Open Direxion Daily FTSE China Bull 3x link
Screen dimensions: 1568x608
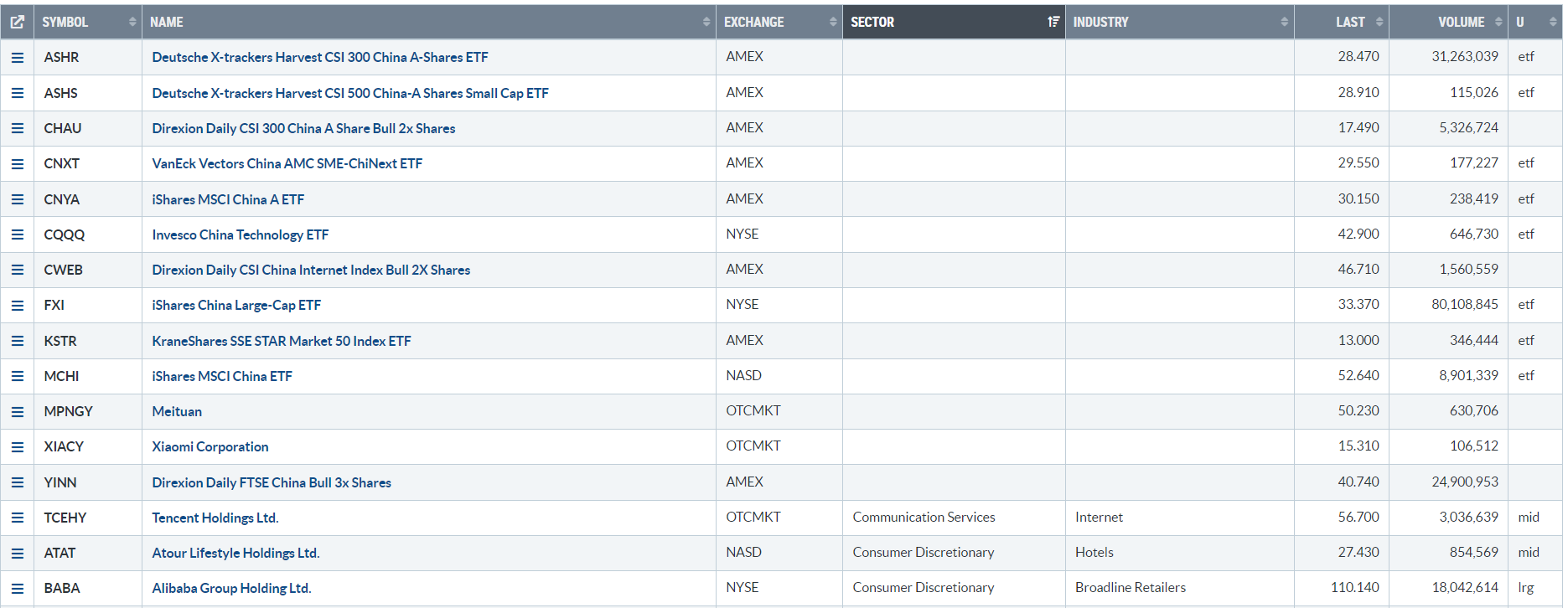272,482
